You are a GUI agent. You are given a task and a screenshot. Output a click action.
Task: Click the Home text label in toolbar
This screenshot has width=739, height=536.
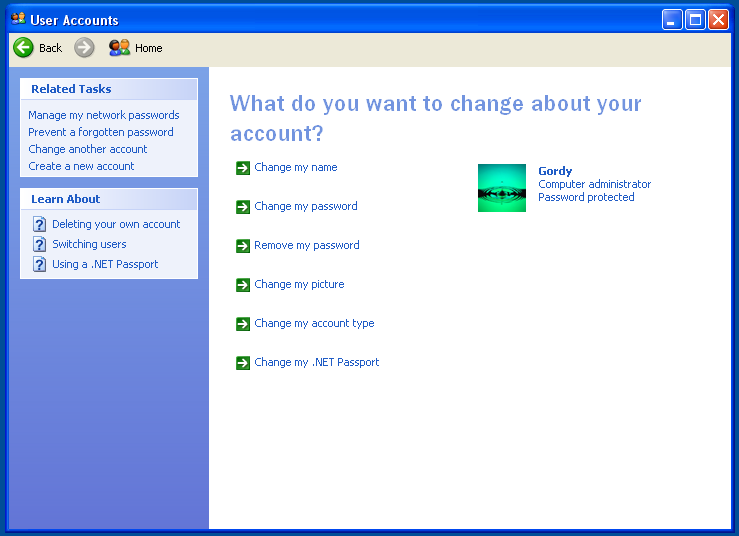pos(148,48)
